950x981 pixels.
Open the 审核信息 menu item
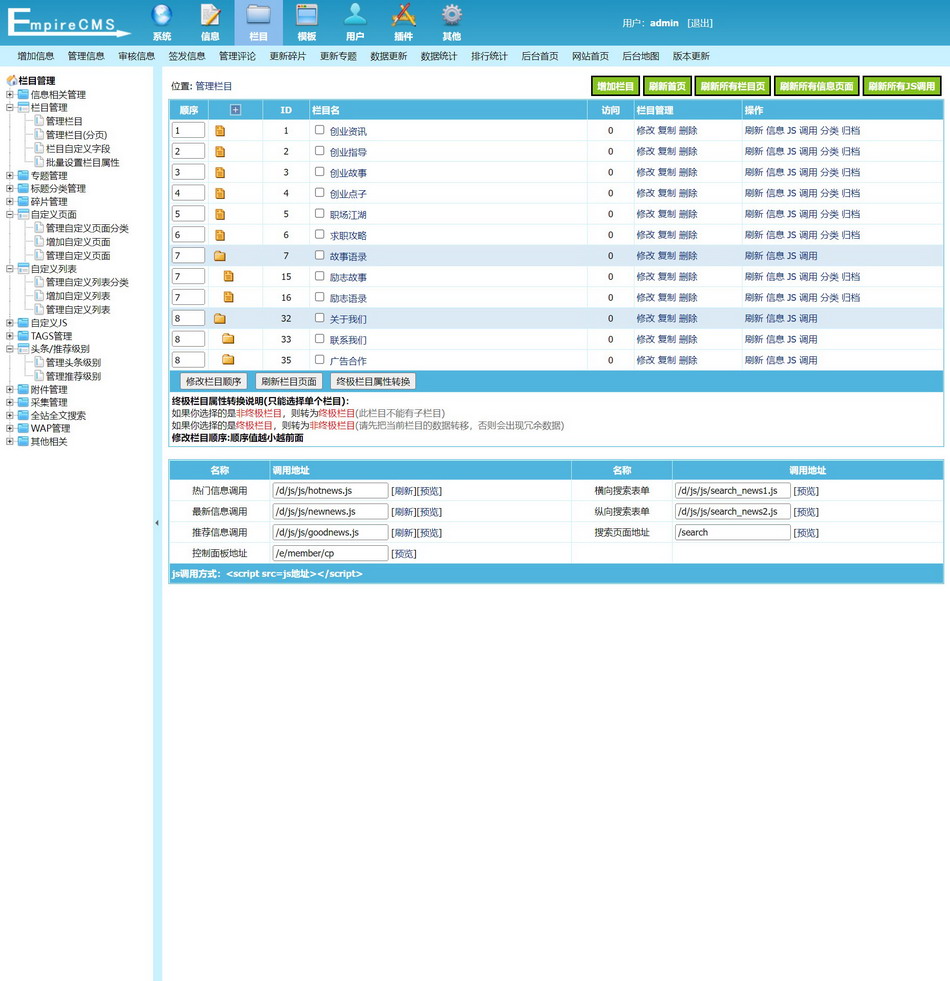(x=136, y=56)
